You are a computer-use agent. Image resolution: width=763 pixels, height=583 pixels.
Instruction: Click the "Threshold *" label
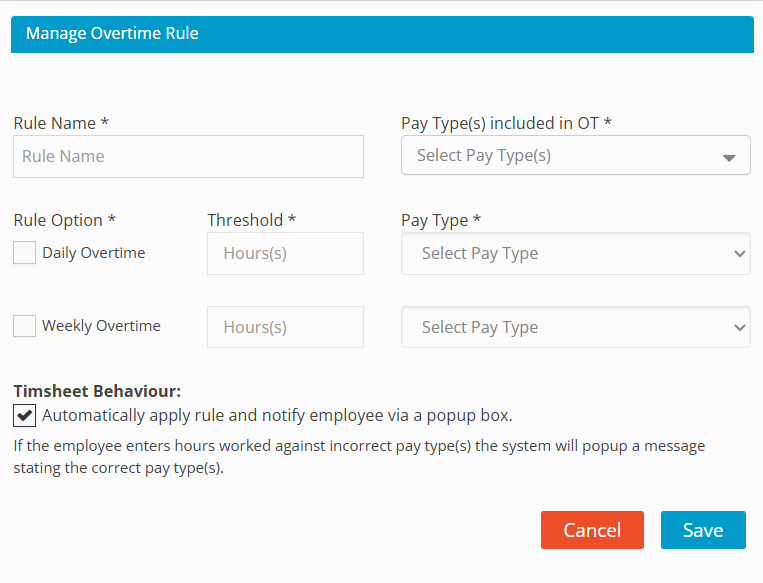tap(251, 220)
